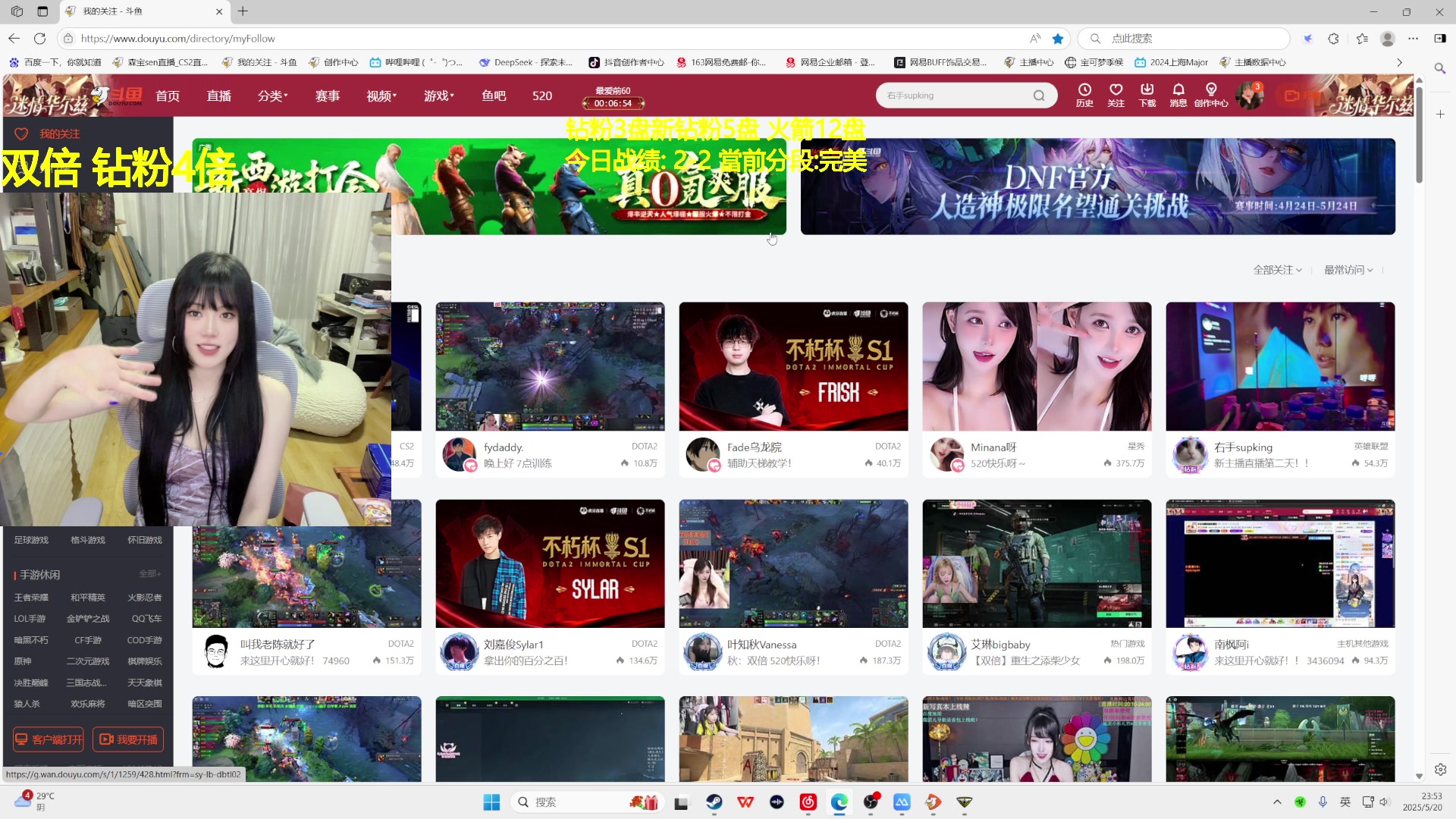1456x819 pixels.
Task: Open the 王者荣耀 category link
Action: click(x=31, y=598)
